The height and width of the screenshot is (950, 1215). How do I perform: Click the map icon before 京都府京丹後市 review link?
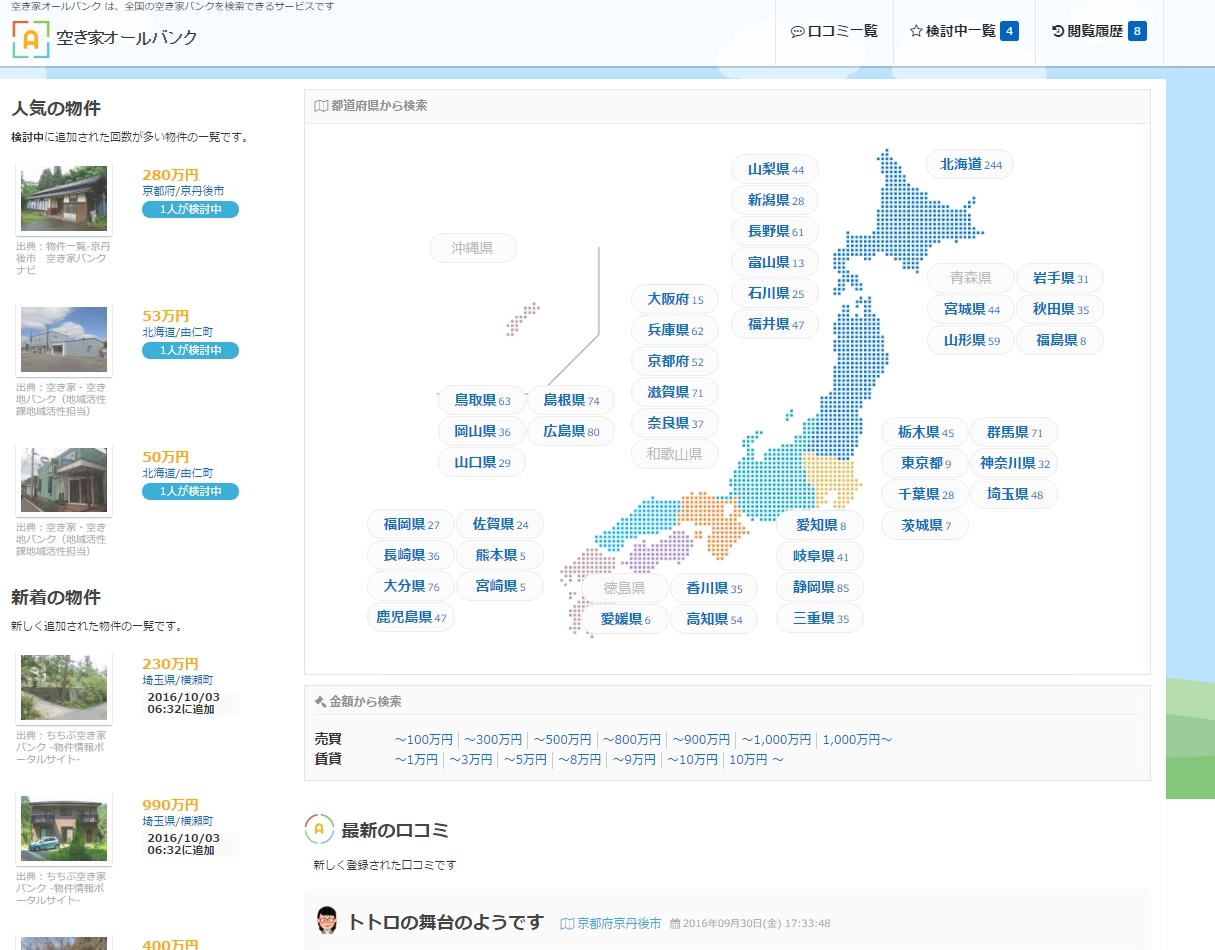click(x=567, y=924)
